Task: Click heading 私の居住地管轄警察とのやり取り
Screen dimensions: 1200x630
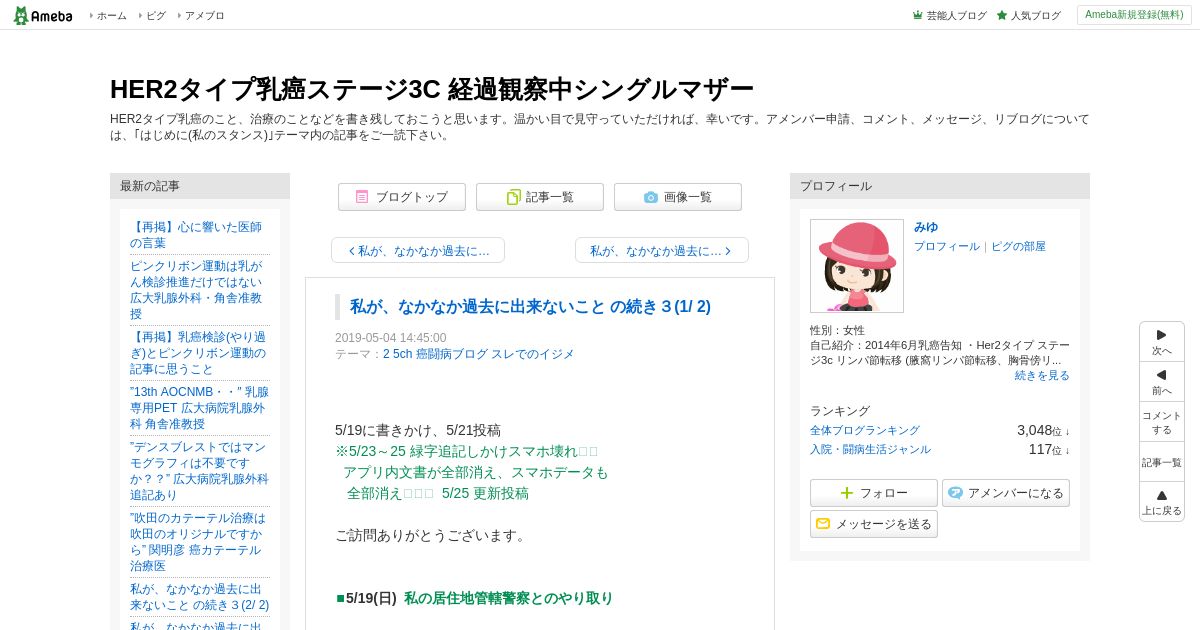Action: (x=508, y=598)
